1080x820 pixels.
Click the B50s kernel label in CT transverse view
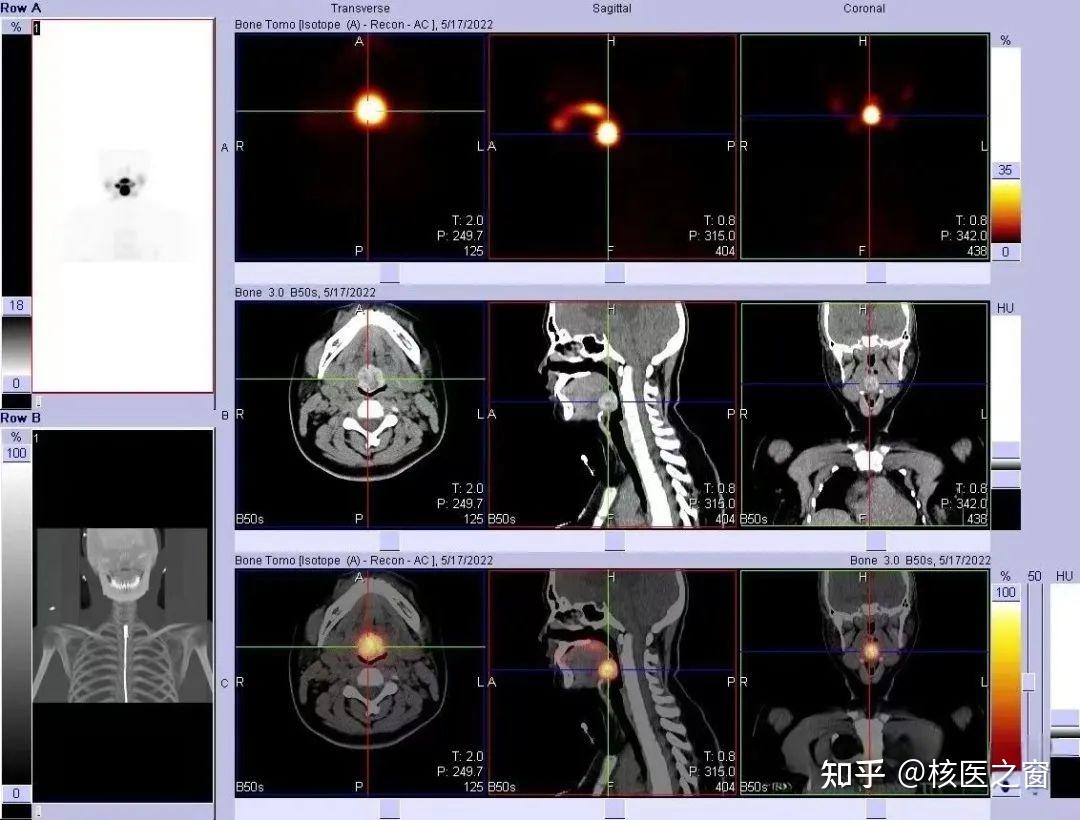pyautogui.click(x=249, y=519)
